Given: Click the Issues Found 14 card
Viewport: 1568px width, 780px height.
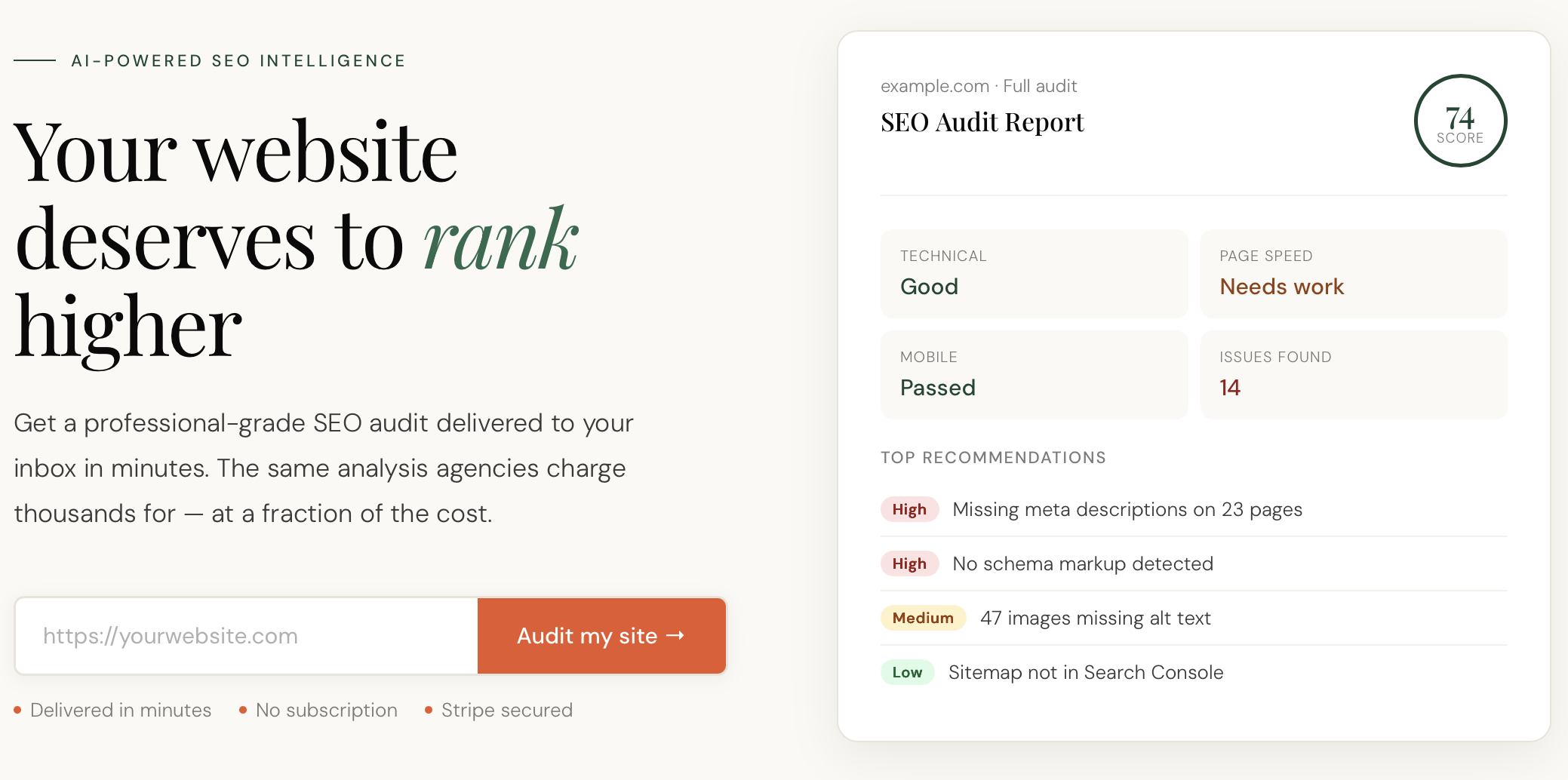Looking at the screenshot, I should [x=1353, y=374].
